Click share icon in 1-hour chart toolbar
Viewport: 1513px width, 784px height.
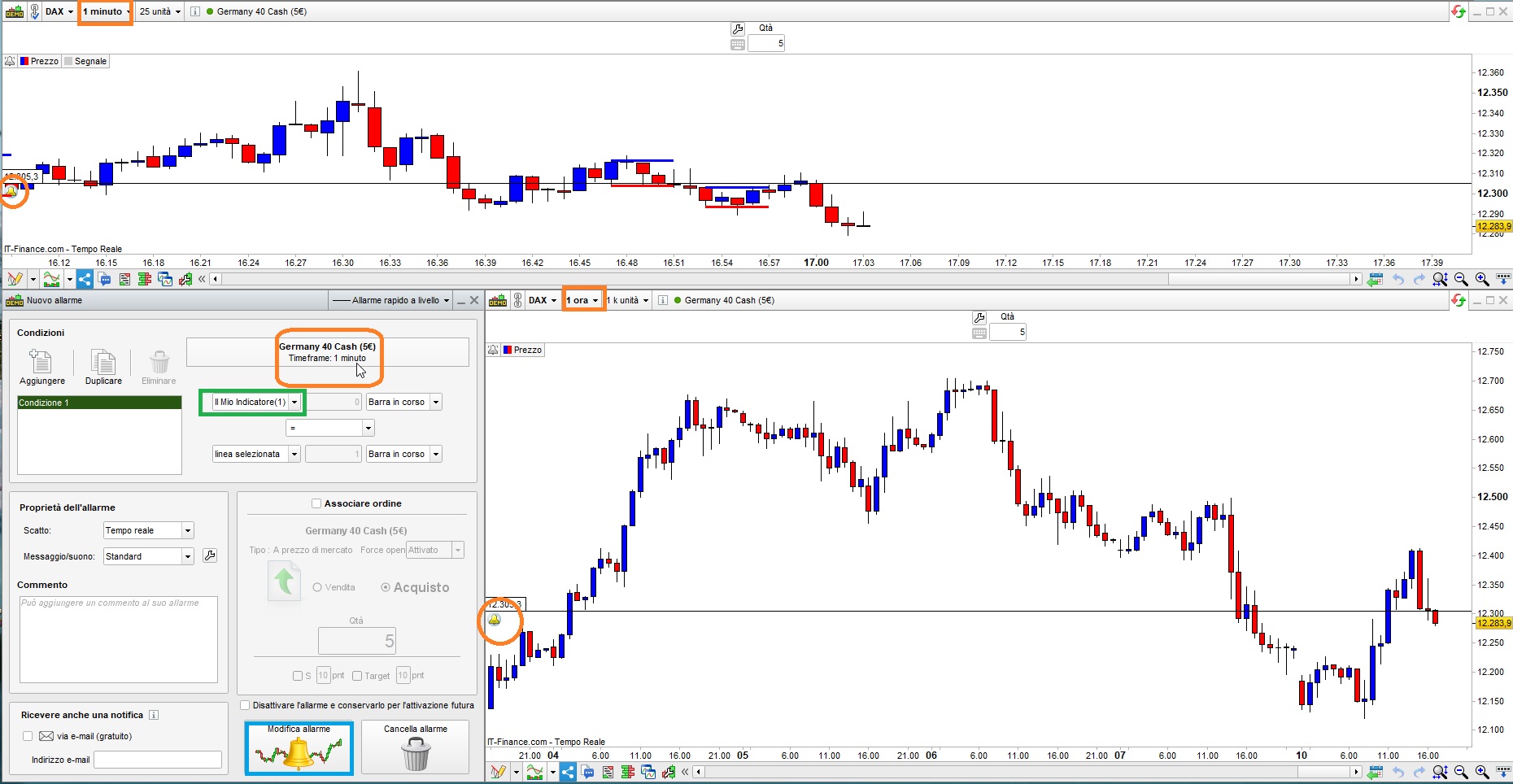coord(568,772)
